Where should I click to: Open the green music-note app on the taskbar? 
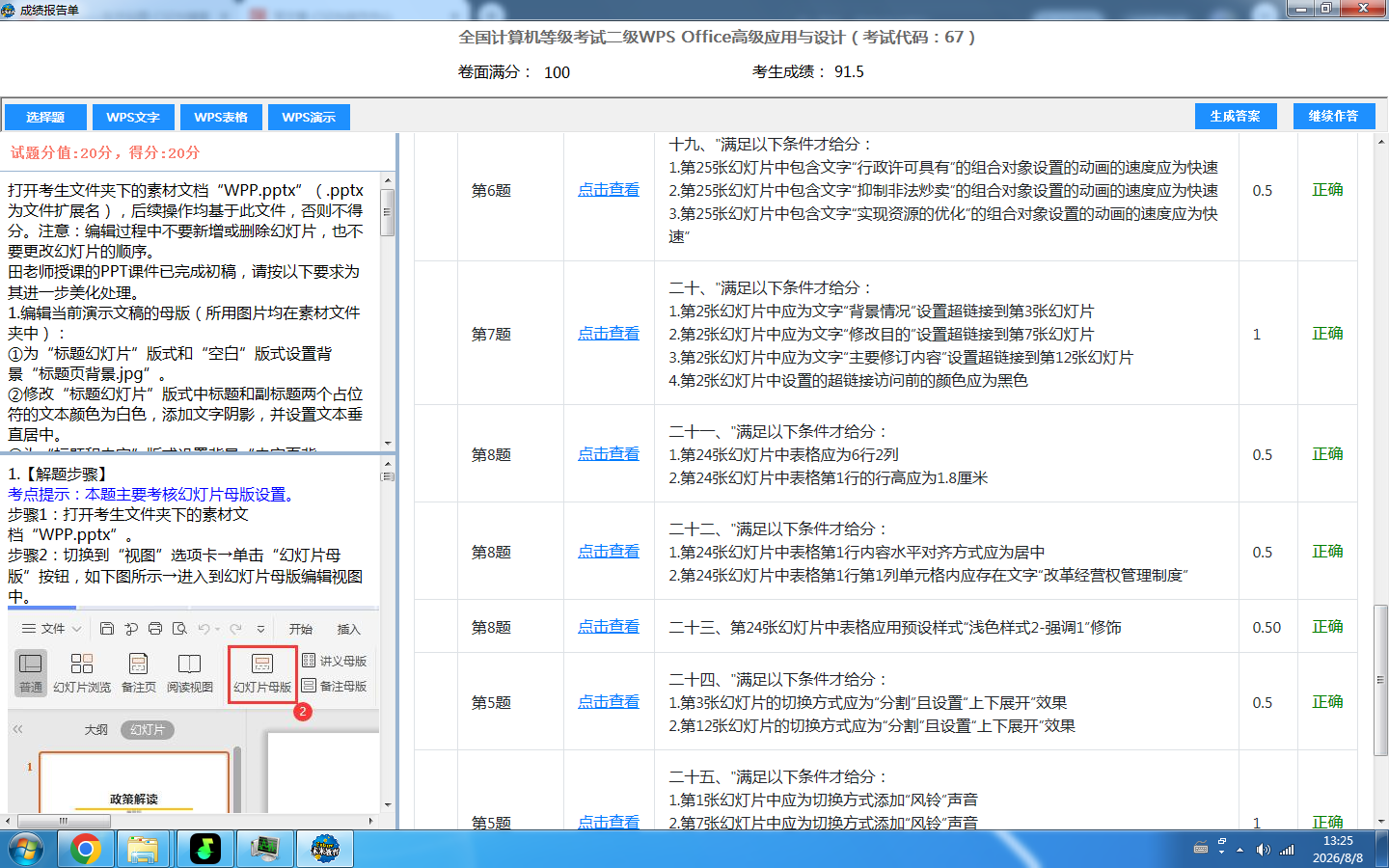(204, 849)
